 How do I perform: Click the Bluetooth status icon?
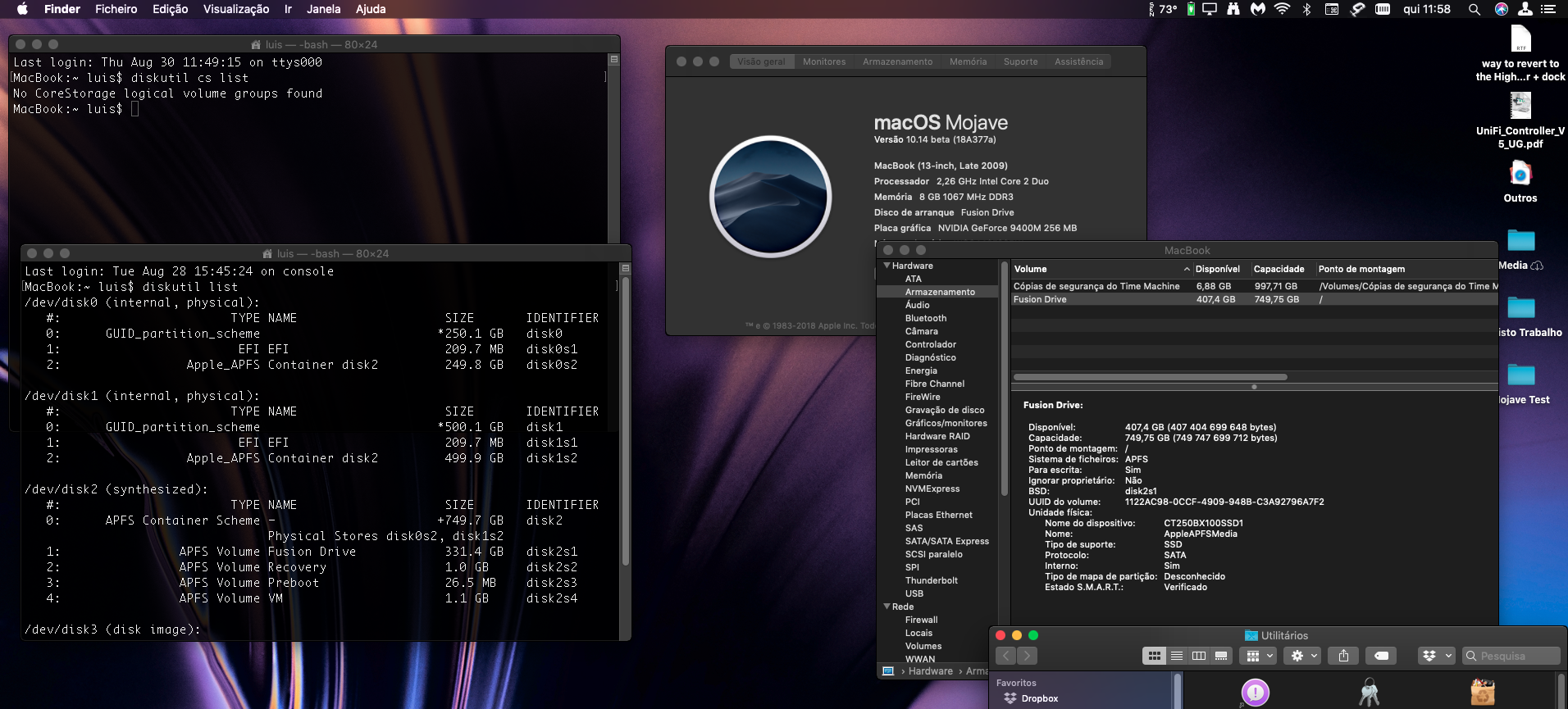click(1307, 9)
